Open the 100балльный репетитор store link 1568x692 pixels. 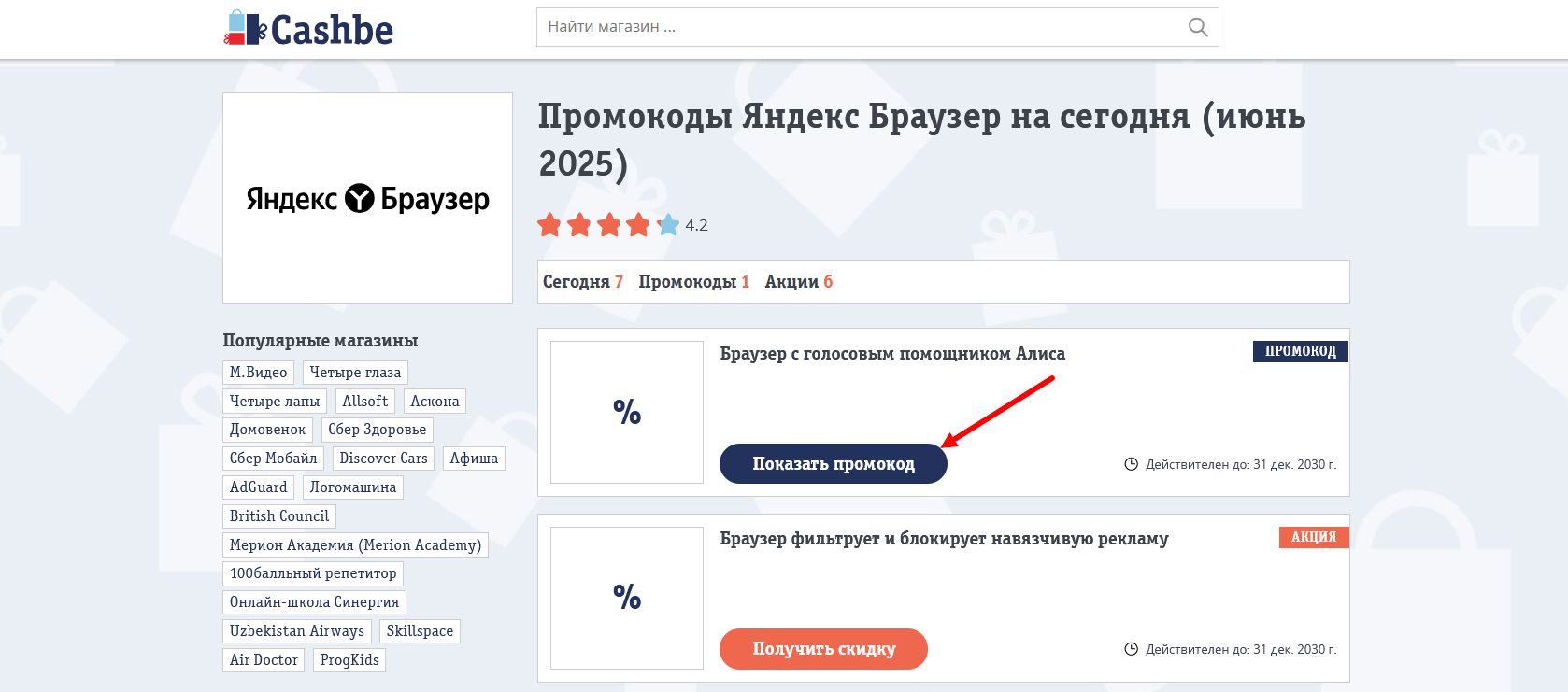tap(313, 573)
